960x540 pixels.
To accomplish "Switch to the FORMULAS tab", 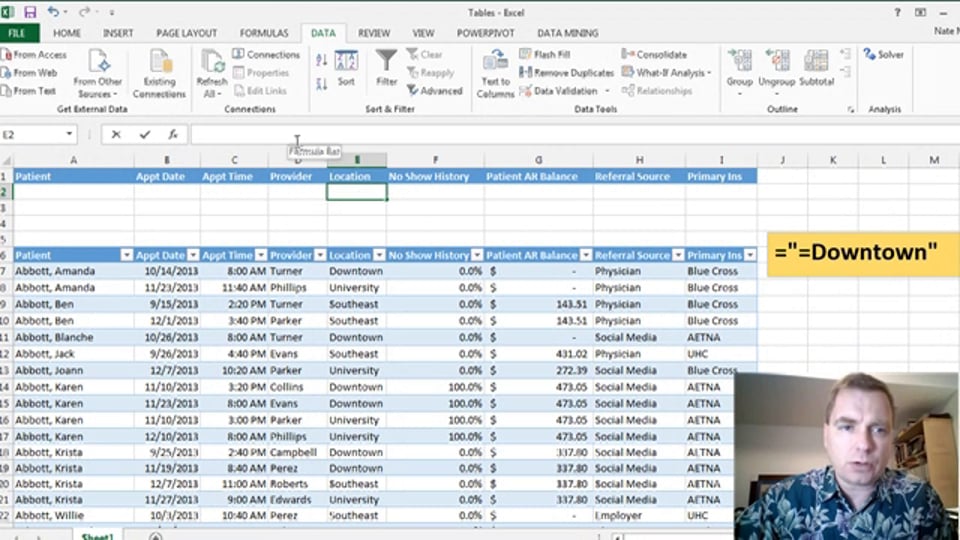I will coord(264,33).
